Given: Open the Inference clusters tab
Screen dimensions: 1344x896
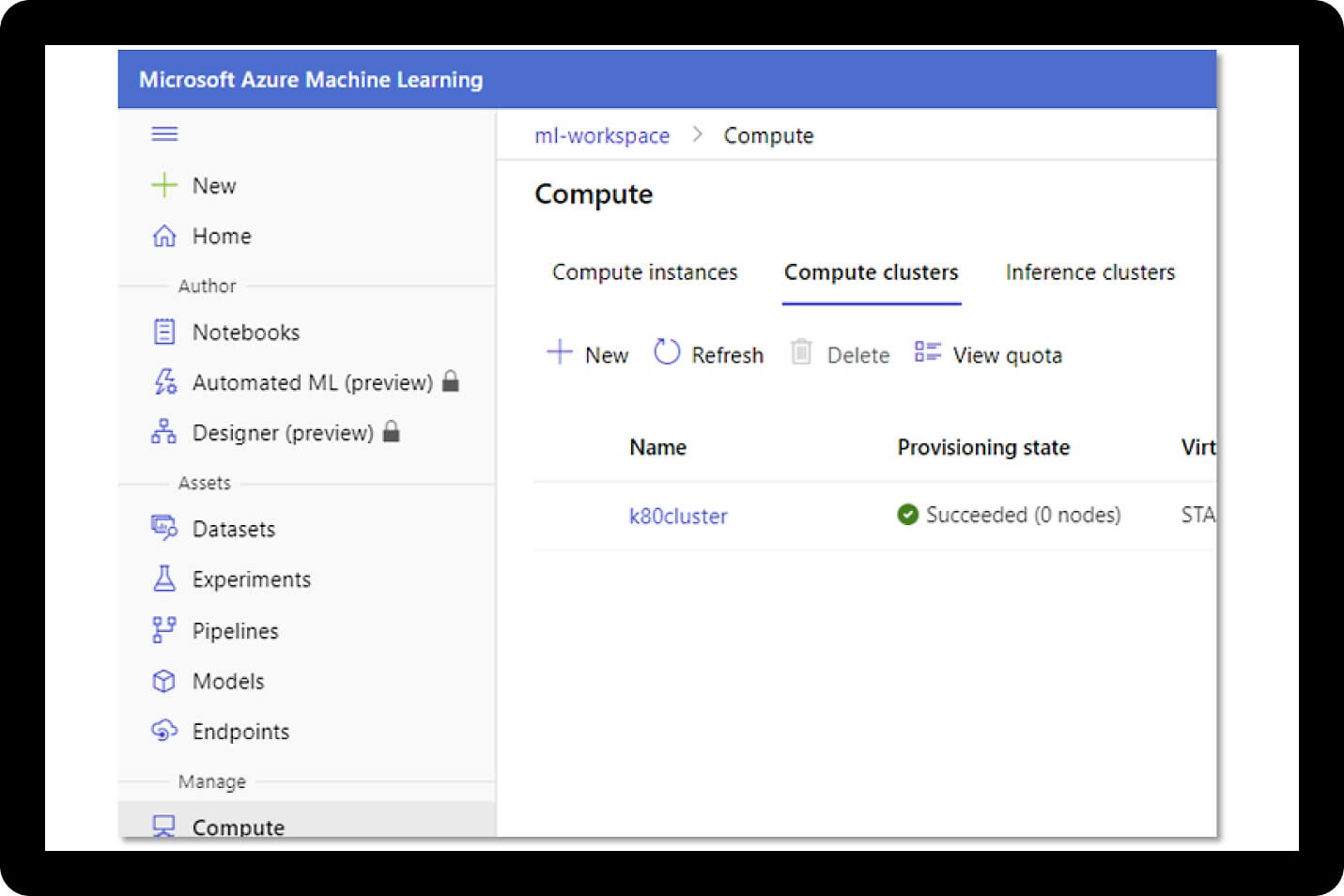Looking at the screenshot, I should (x=1089, y=272).
